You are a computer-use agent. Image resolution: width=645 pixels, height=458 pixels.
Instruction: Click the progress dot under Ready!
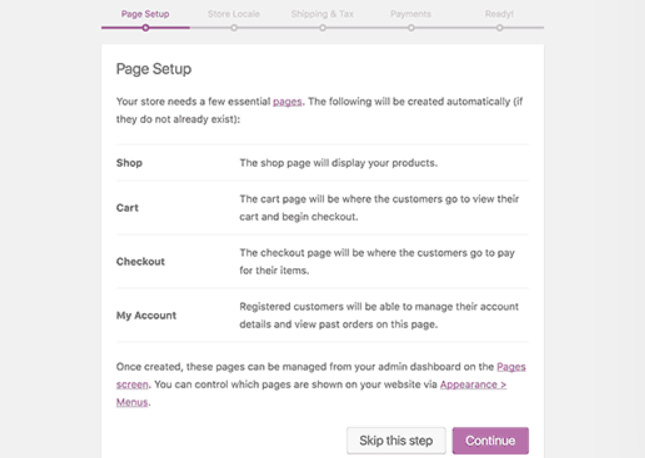tap(499, 28)
